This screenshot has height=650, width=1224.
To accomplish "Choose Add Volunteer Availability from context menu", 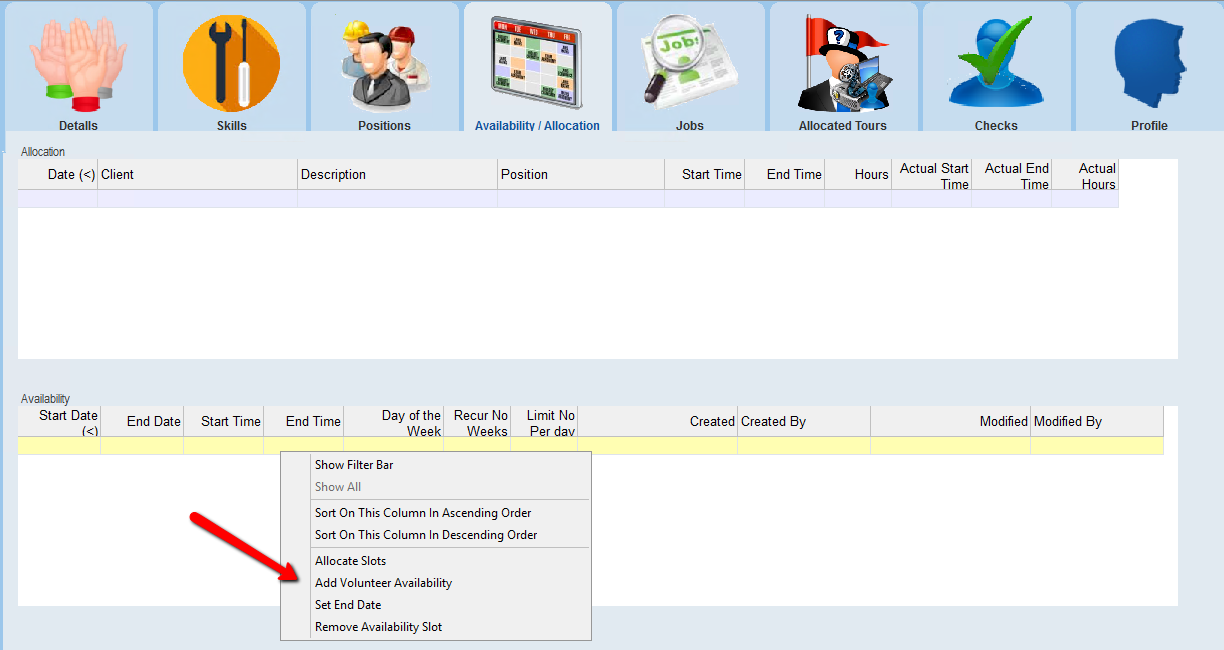I will 383,583.
